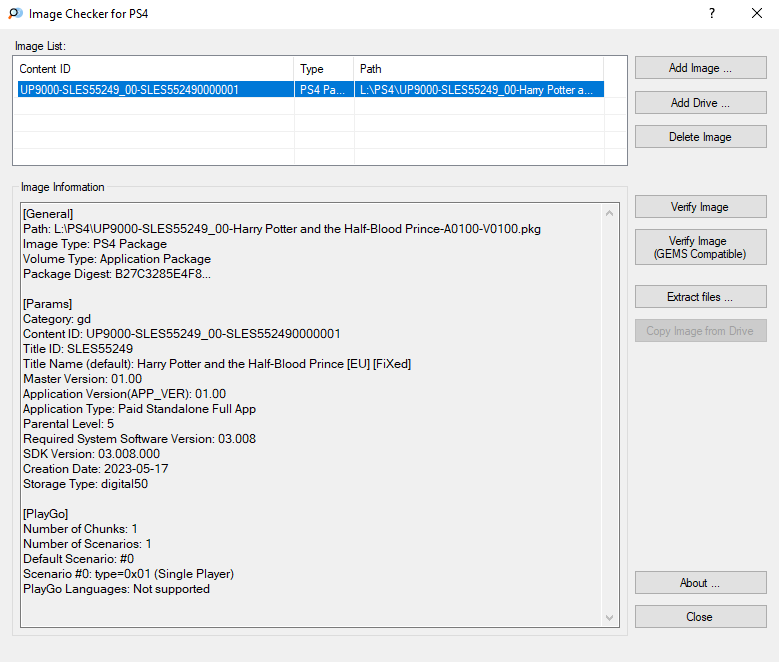Click the 'SDK Version: 03.008.000' line

click(x=91, y=454)
